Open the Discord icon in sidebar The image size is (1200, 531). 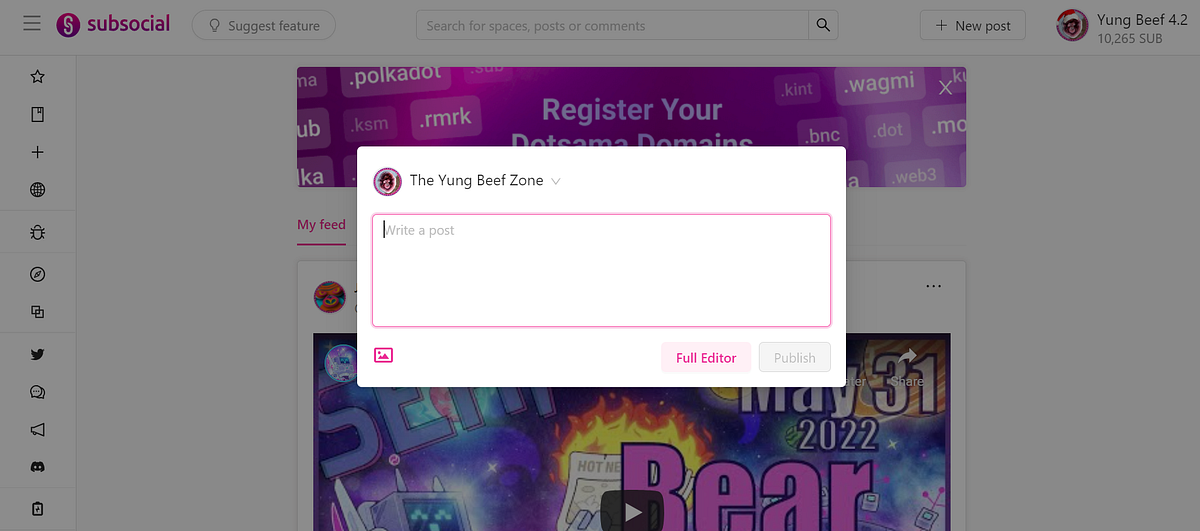(38, 467)
